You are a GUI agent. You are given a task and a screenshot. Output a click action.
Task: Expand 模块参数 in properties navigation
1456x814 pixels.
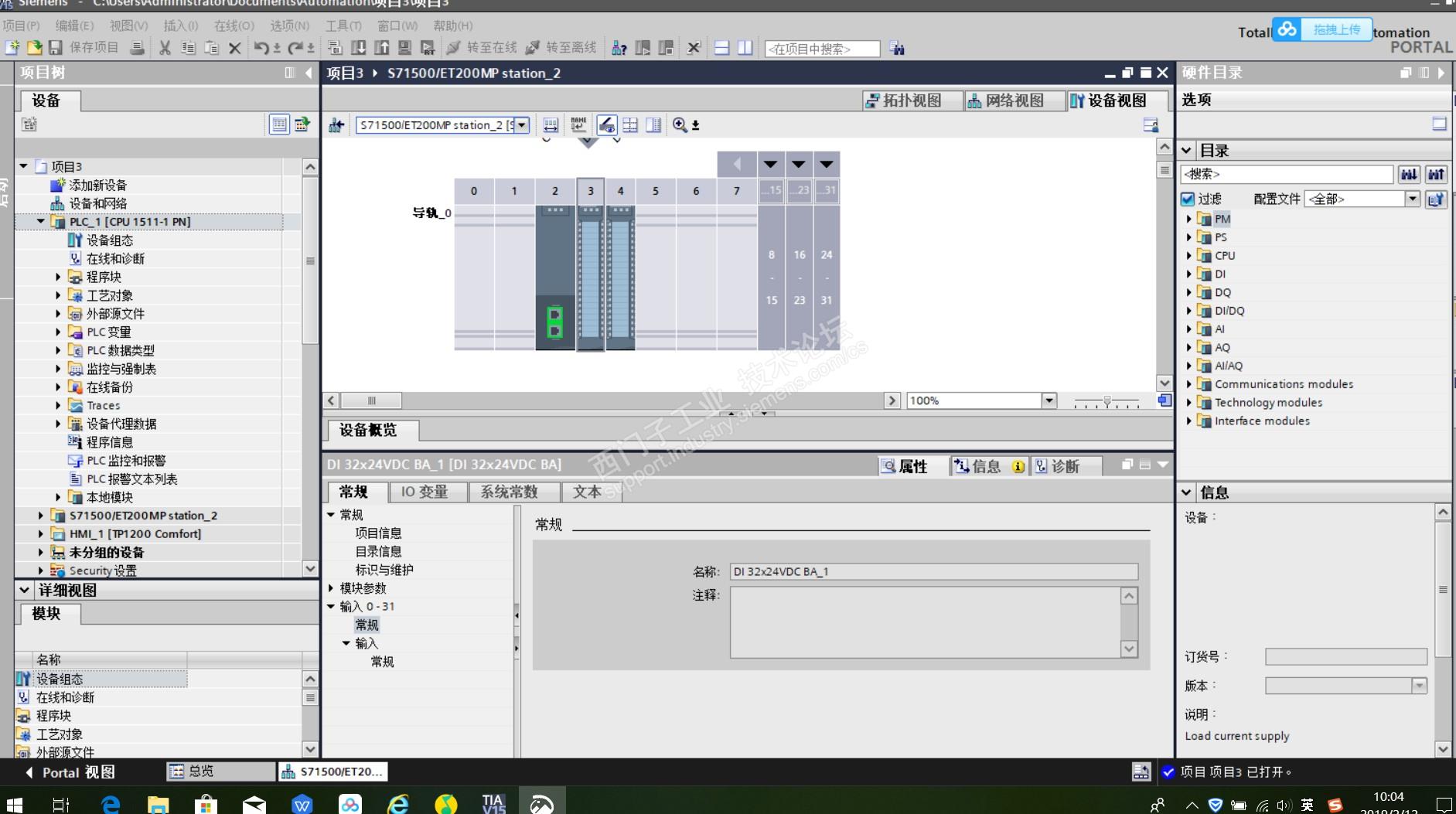tap(331, 588)
